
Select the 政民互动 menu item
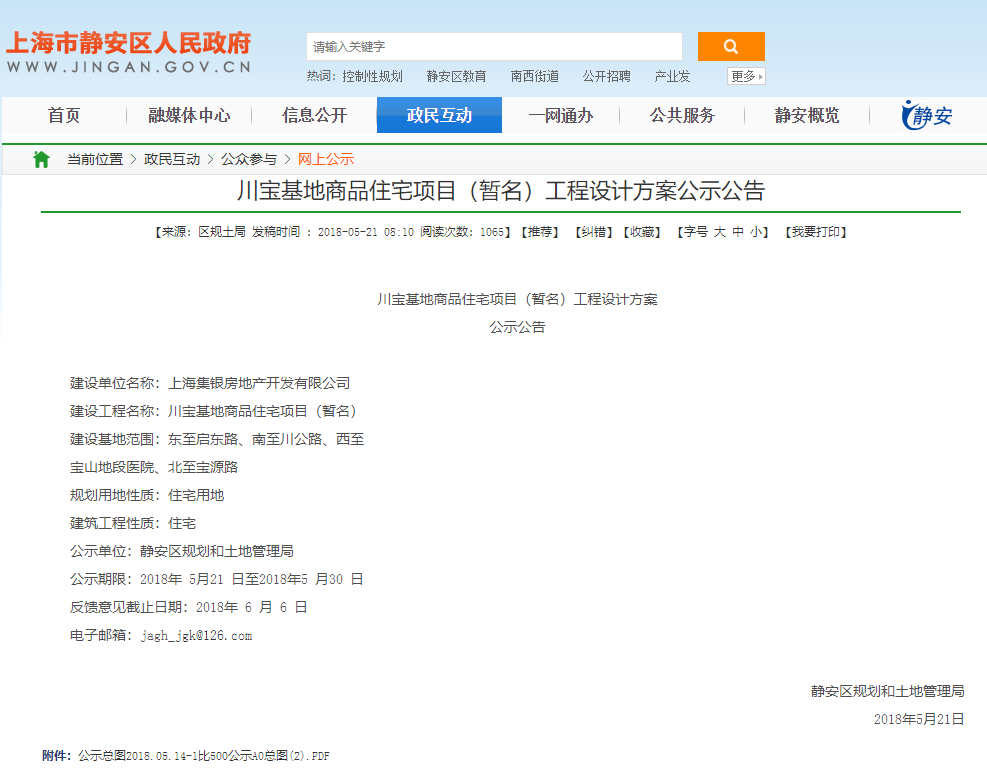(x=439, y=116)
